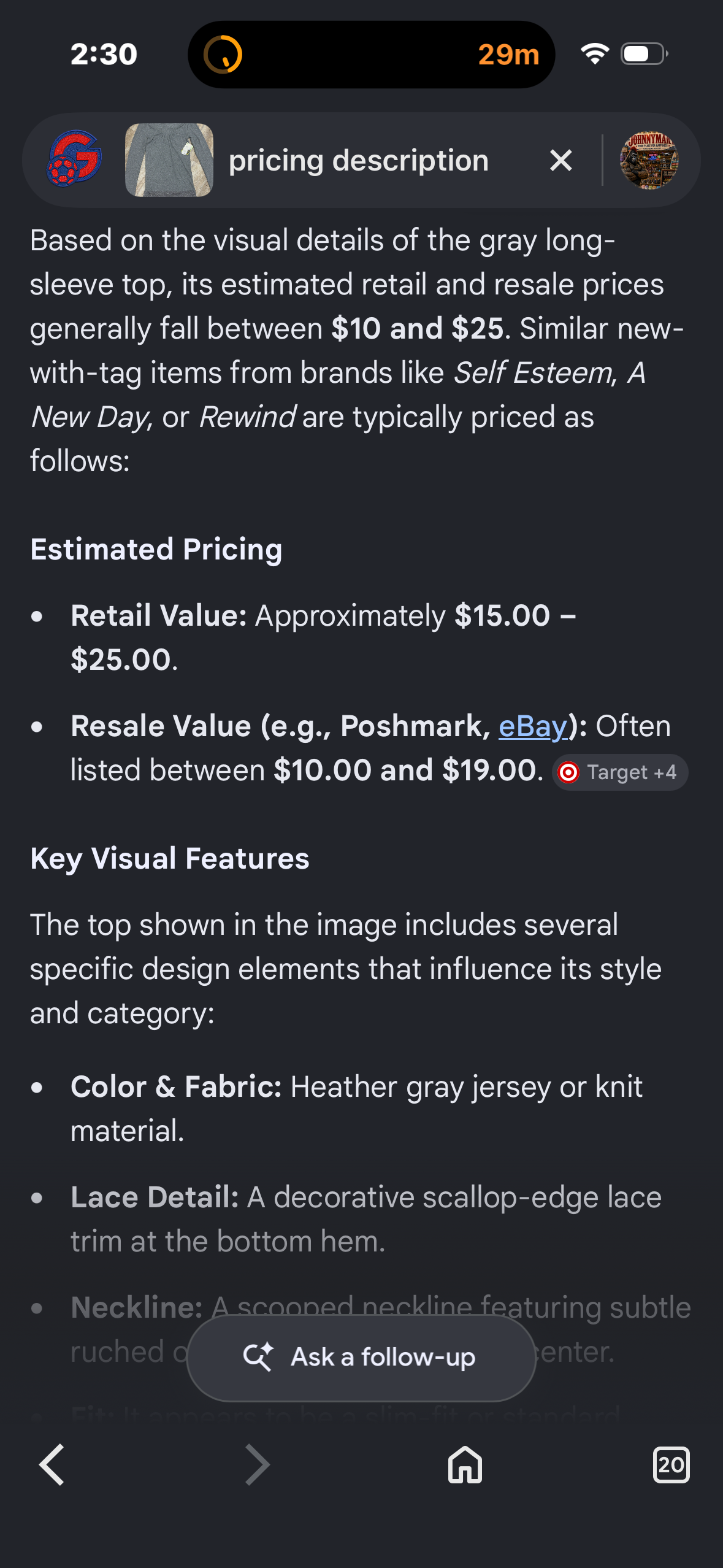Tap the Google G soccer logo
The height and width of the screenshot is (1568, 723).
74,159
